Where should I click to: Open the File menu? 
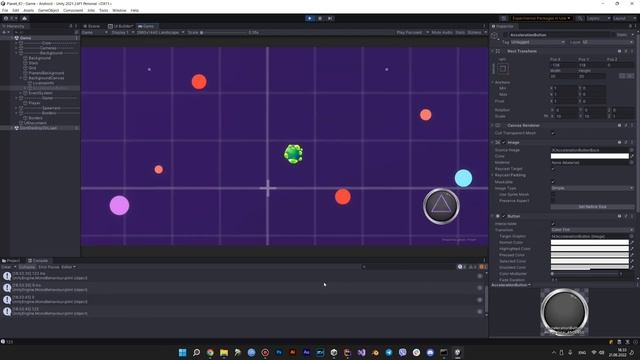click(x=5, y=10)
